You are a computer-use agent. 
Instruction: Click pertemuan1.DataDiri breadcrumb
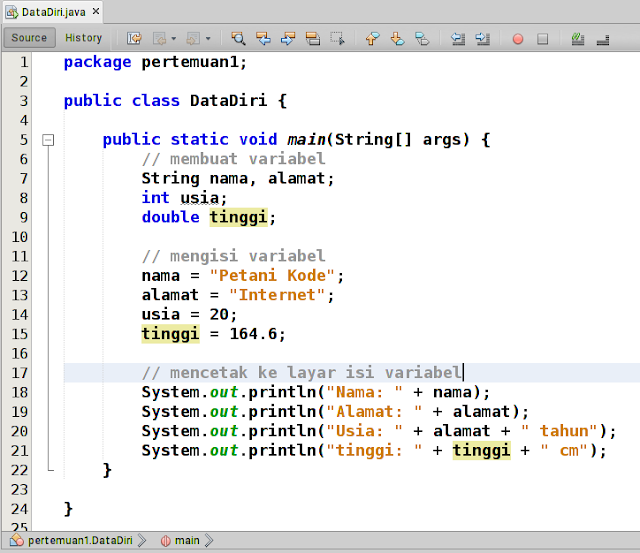[80, 540]
